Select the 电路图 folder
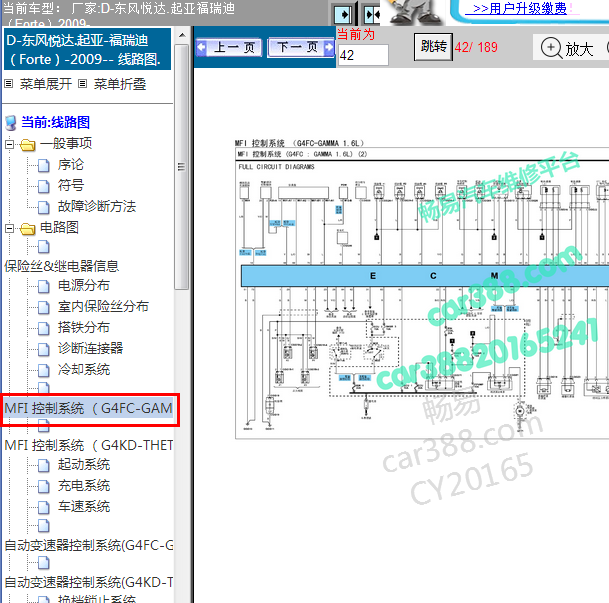 point(59,228)
